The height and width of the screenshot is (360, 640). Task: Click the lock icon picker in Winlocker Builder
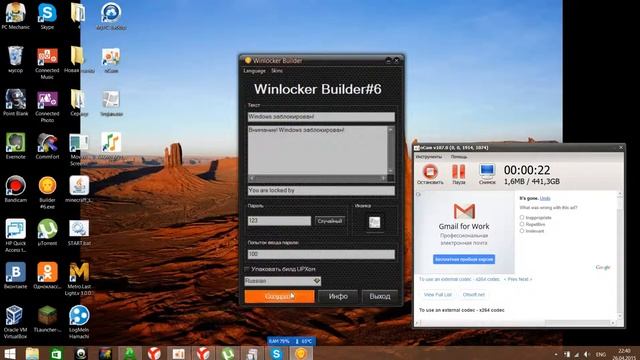pyautogui.click(x=374, y=222)
